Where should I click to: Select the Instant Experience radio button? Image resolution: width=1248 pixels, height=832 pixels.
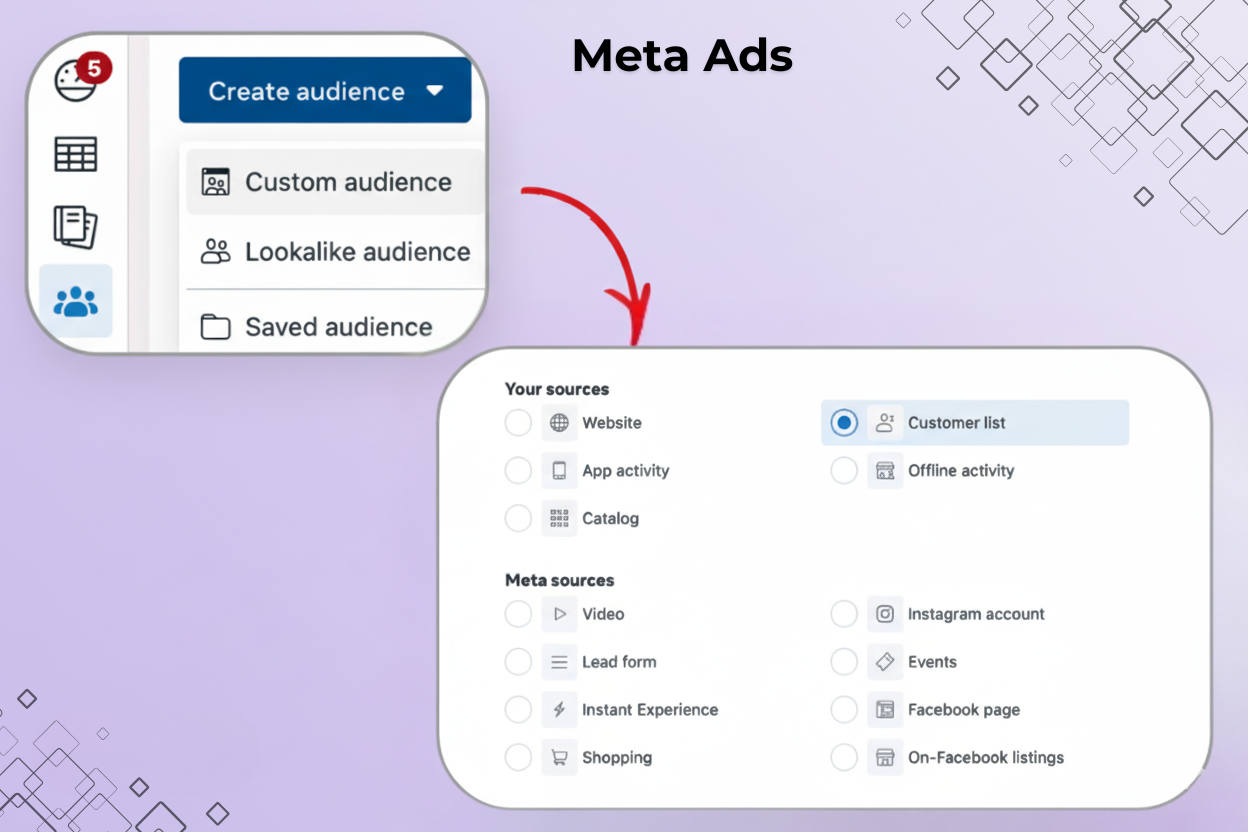pos(518,710)
